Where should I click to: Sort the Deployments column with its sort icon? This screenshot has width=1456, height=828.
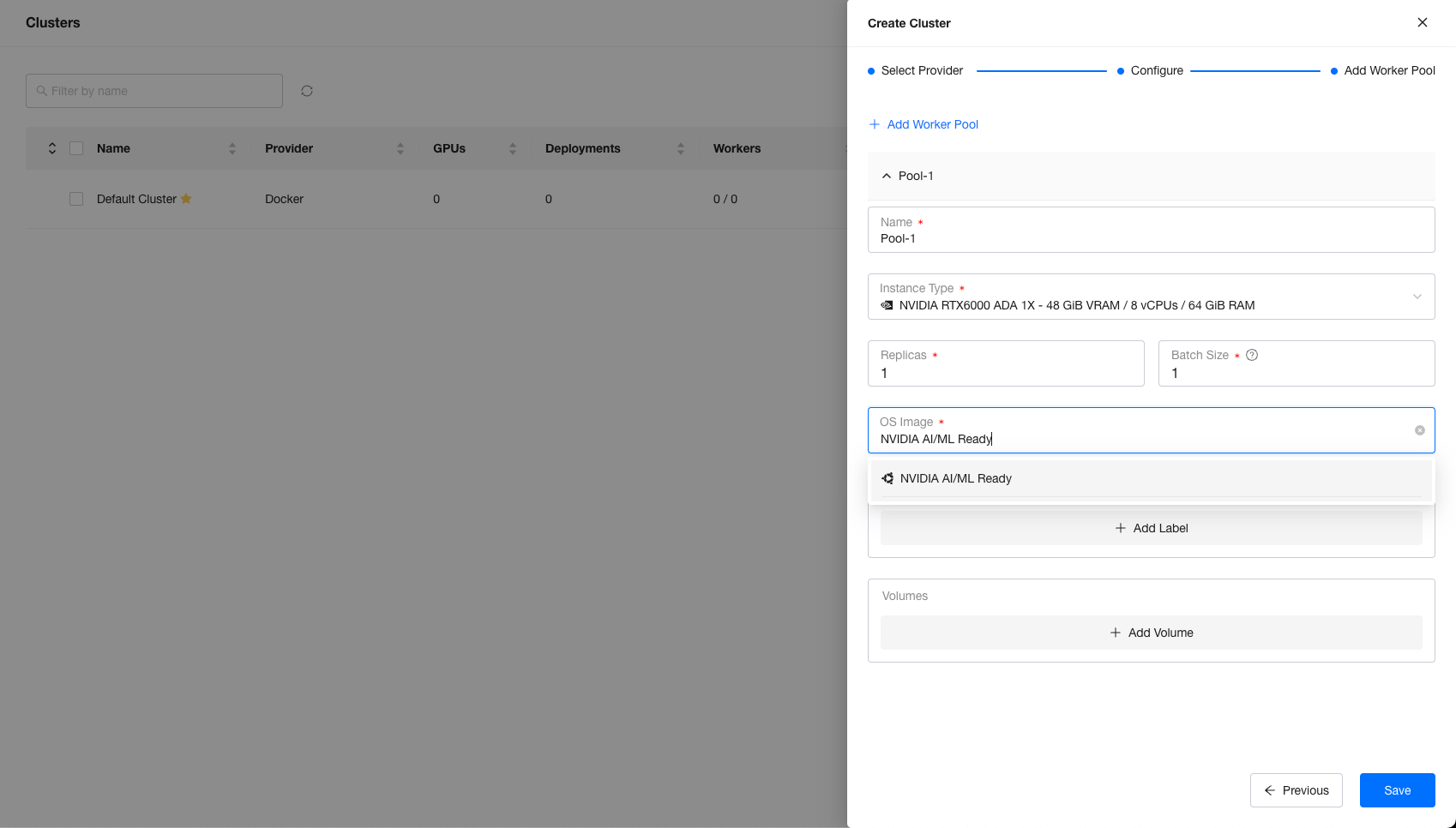[681, 149]
